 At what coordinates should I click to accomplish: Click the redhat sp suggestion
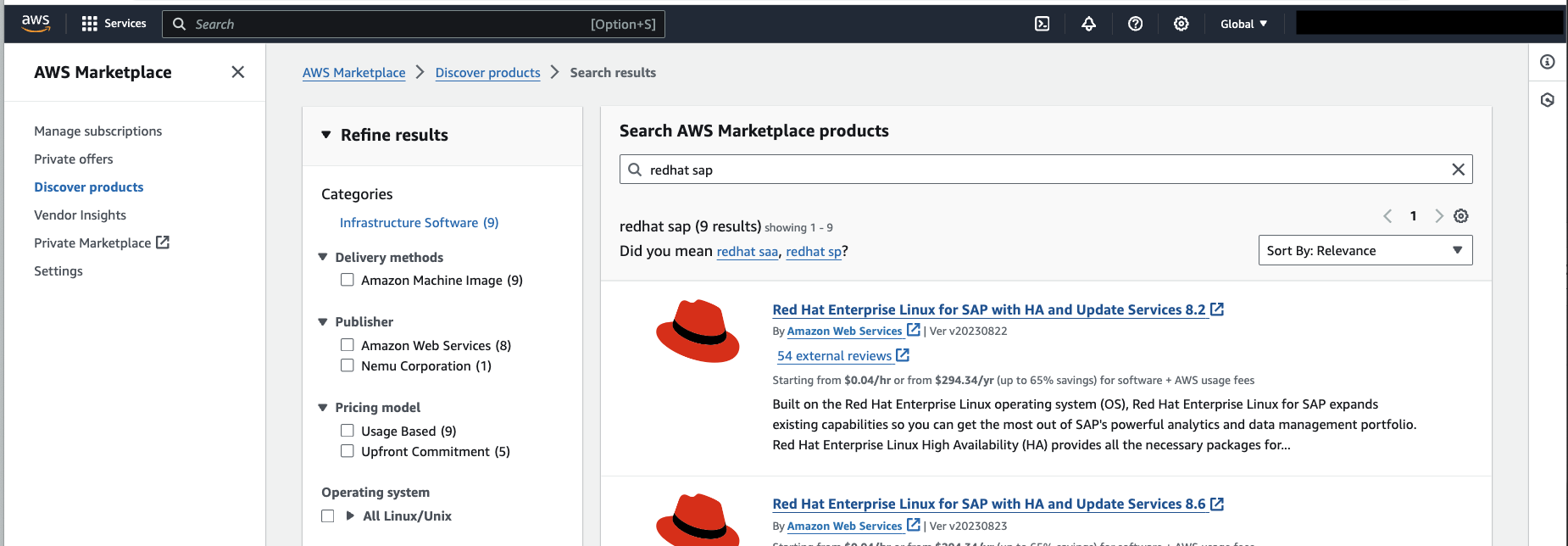(x=814, y=251)
